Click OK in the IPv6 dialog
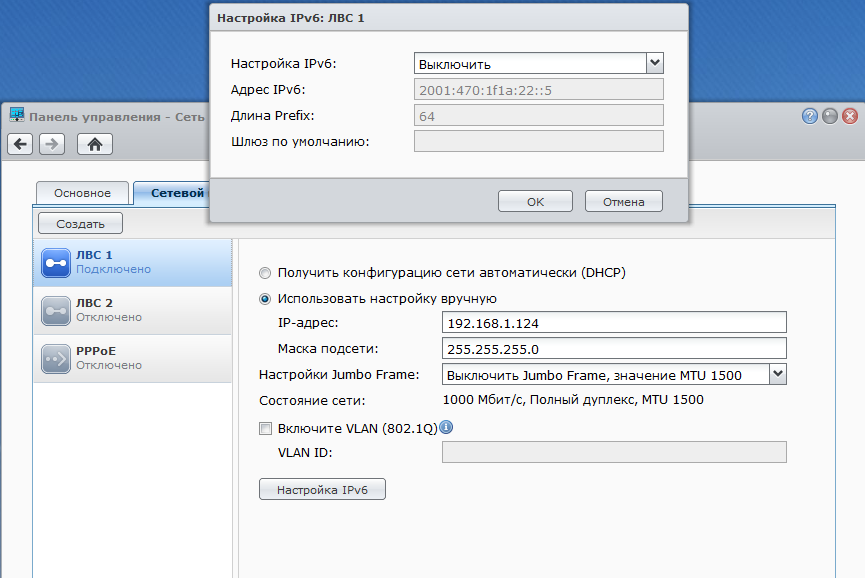865x578 pixels. click(535, 201)
